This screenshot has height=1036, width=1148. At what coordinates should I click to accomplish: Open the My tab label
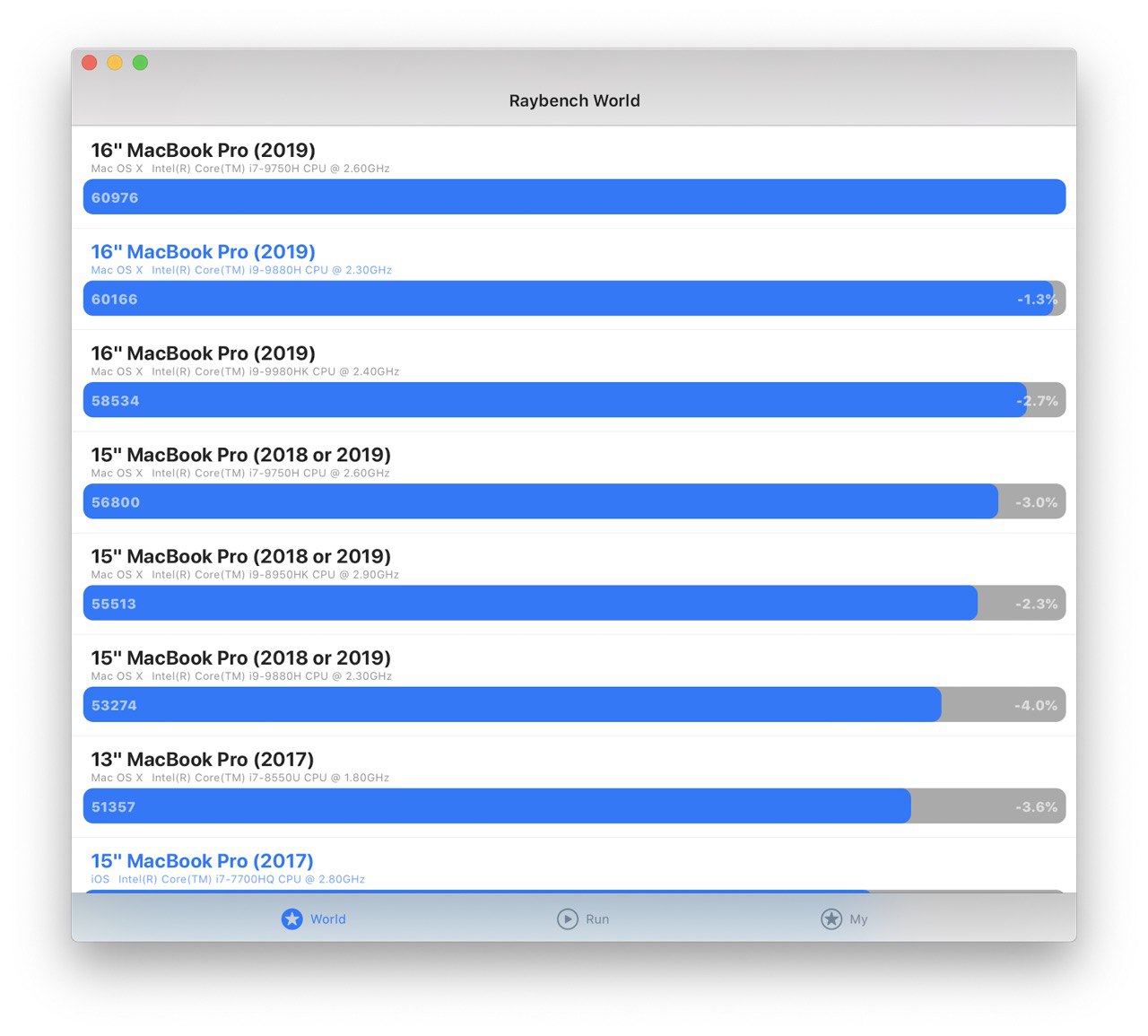pos(858,919)
